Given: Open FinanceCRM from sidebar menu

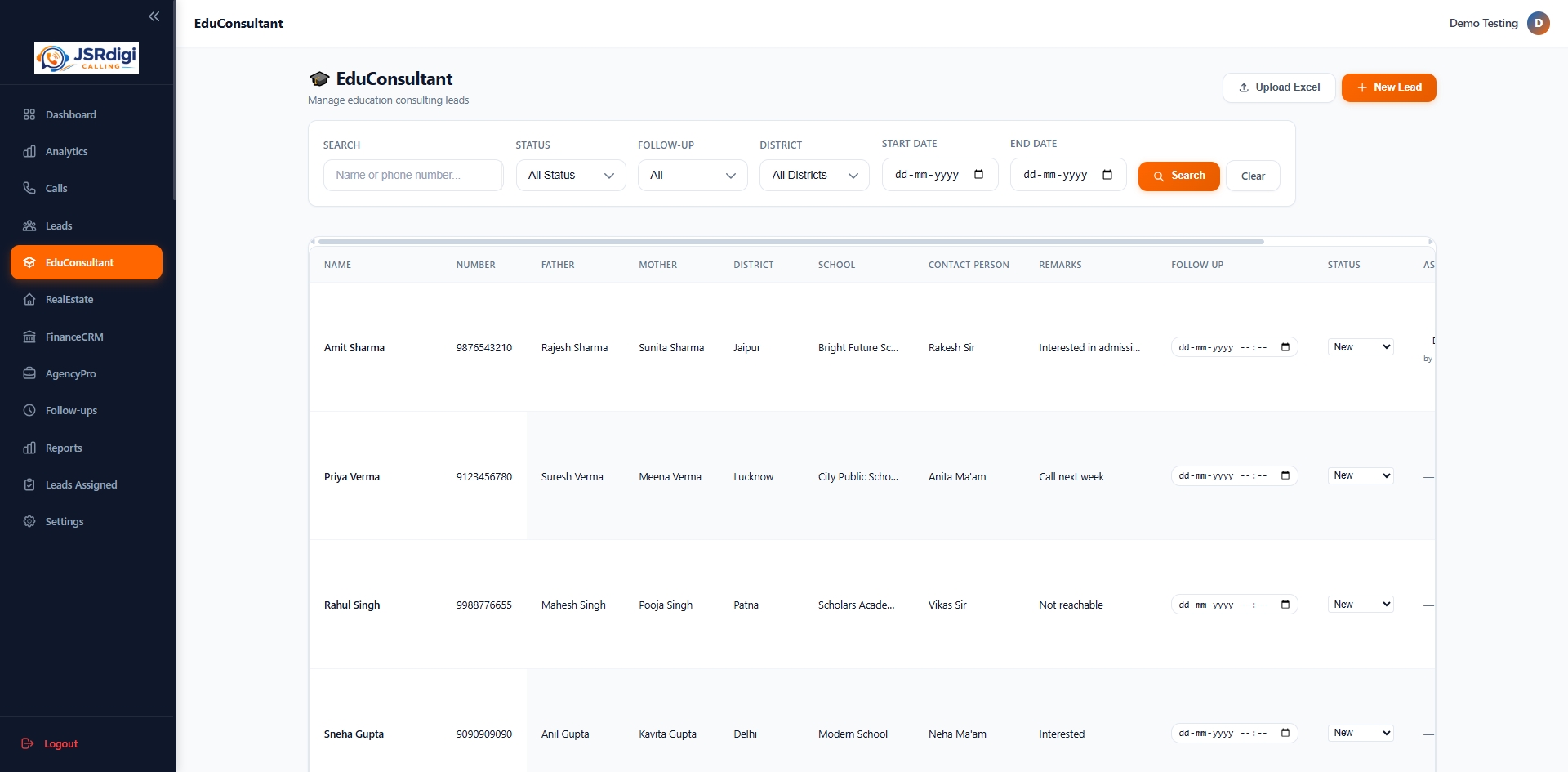Looking at the screenshot, I should [73, 337].
